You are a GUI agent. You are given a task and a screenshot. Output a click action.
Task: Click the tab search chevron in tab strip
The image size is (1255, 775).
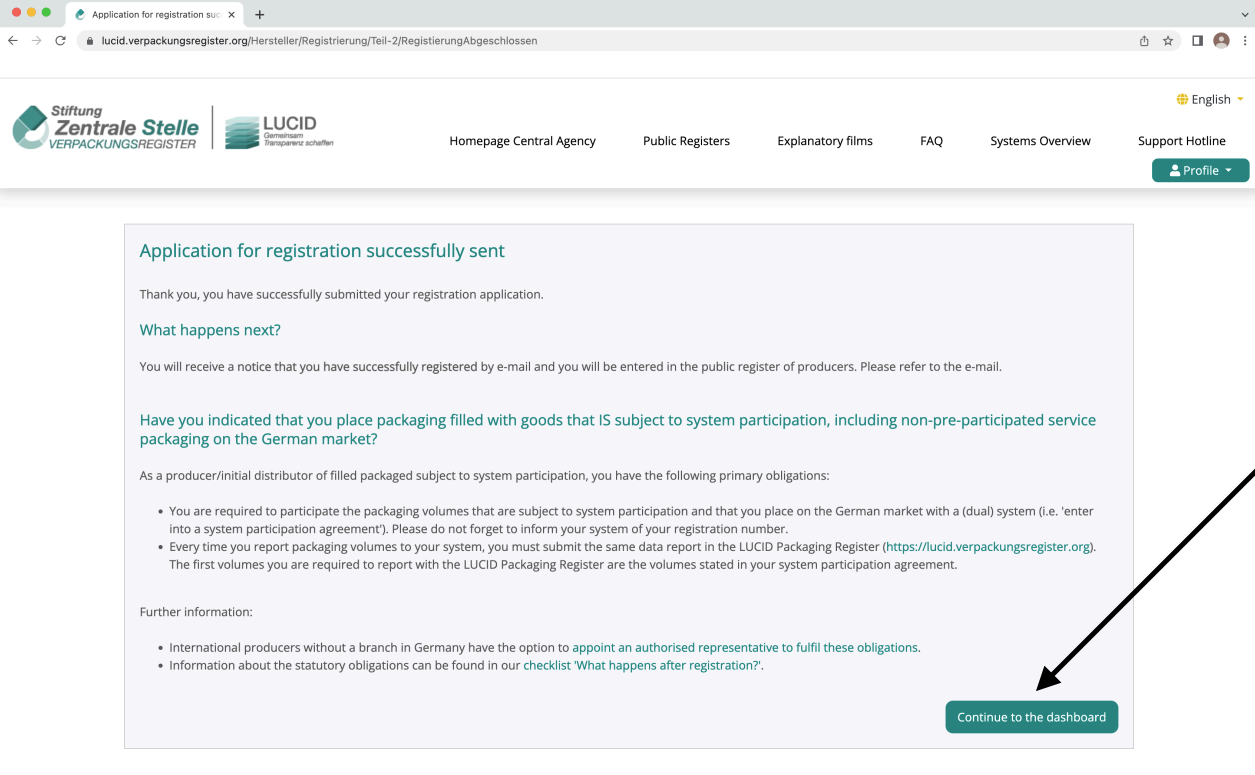pyautogui.click(x=1244, y=15)
